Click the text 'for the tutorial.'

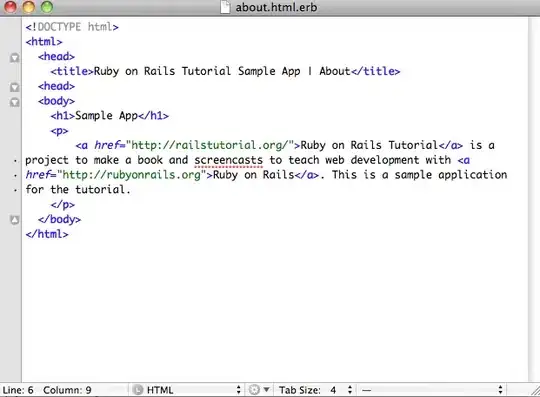[78, 189]
